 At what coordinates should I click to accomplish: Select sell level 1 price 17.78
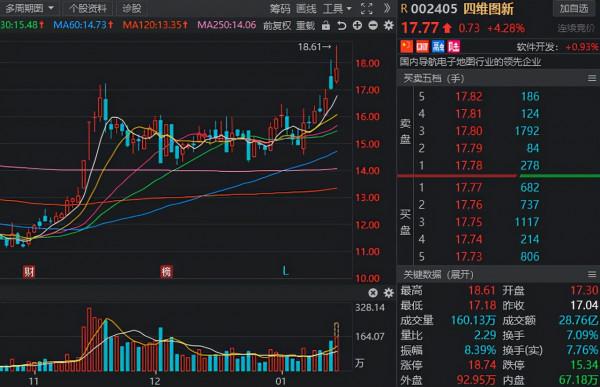click(x=469, y=165)
